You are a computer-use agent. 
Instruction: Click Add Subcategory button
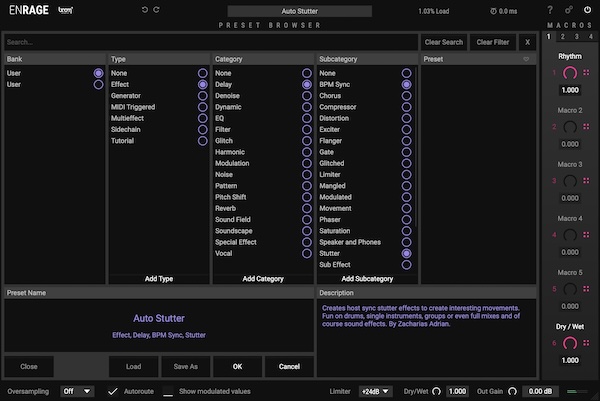(367, 279)
